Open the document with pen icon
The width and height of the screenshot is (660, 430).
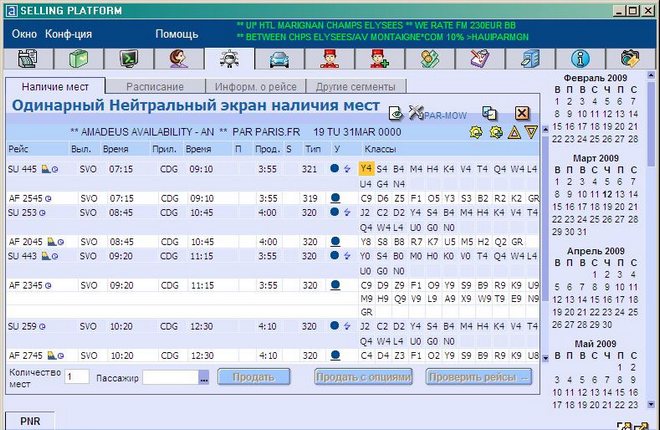pos(480,58)
